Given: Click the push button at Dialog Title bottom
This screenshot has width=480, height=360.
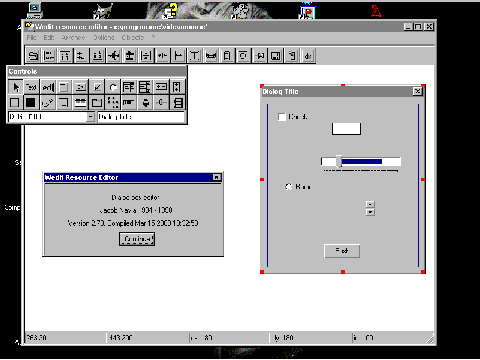Looking at the screenshot, I should pos(342,251).
